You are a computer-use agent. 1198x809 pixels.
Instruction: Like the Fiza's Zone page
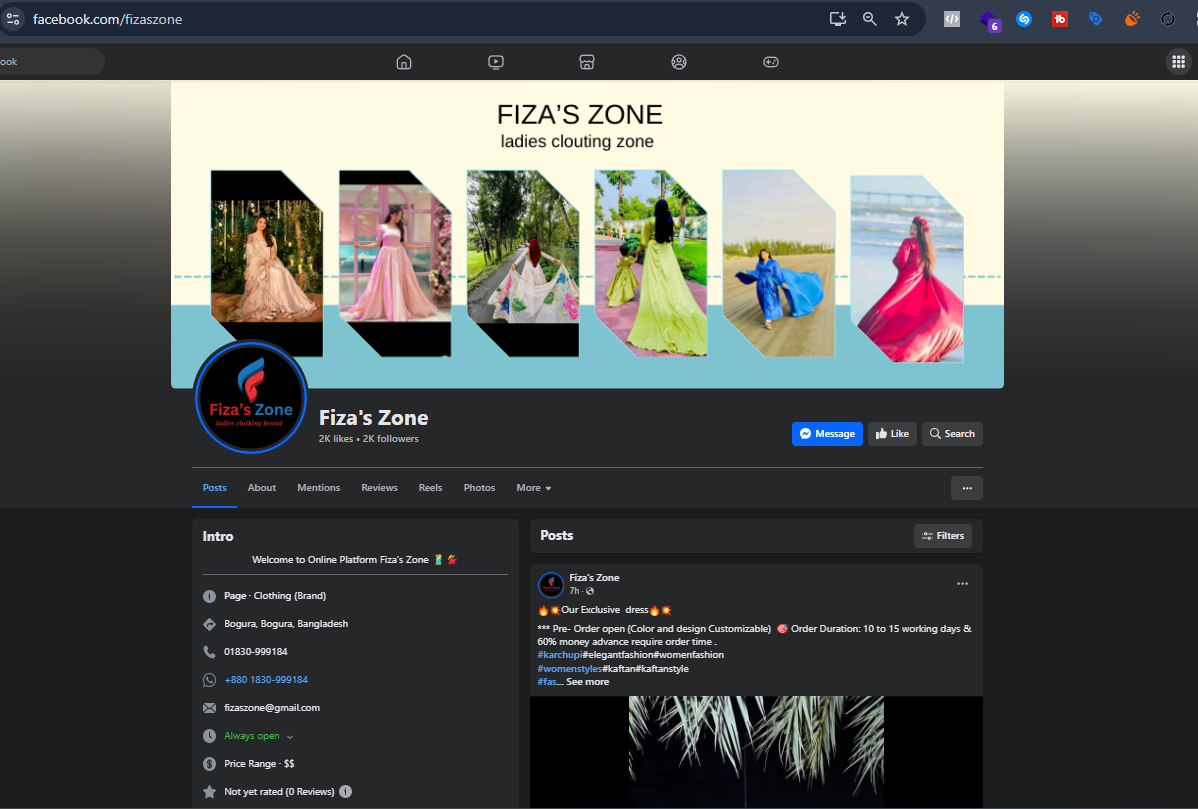892,434
